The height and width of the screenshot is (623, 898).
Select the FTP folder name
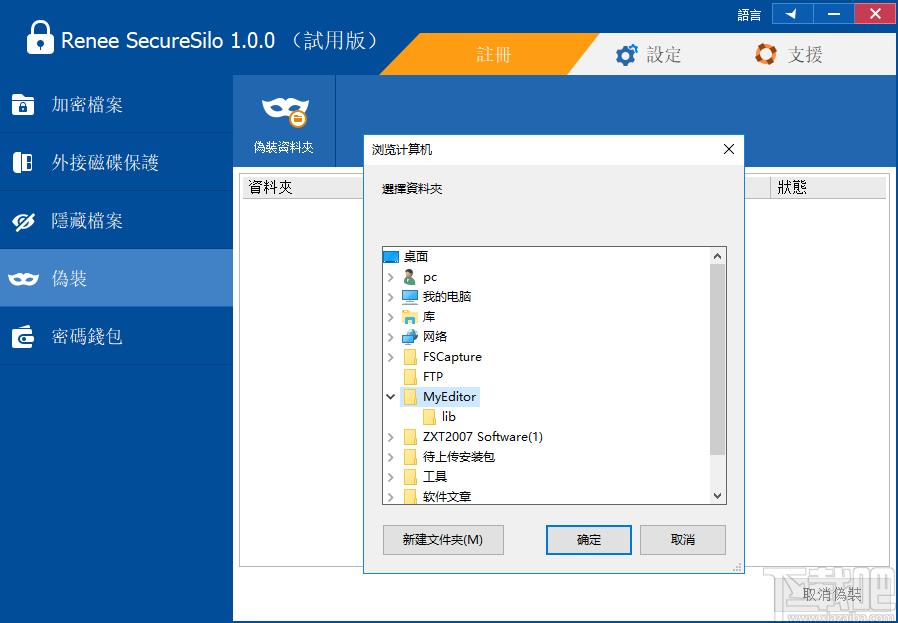pyautogui.click(x=433, y=377)
